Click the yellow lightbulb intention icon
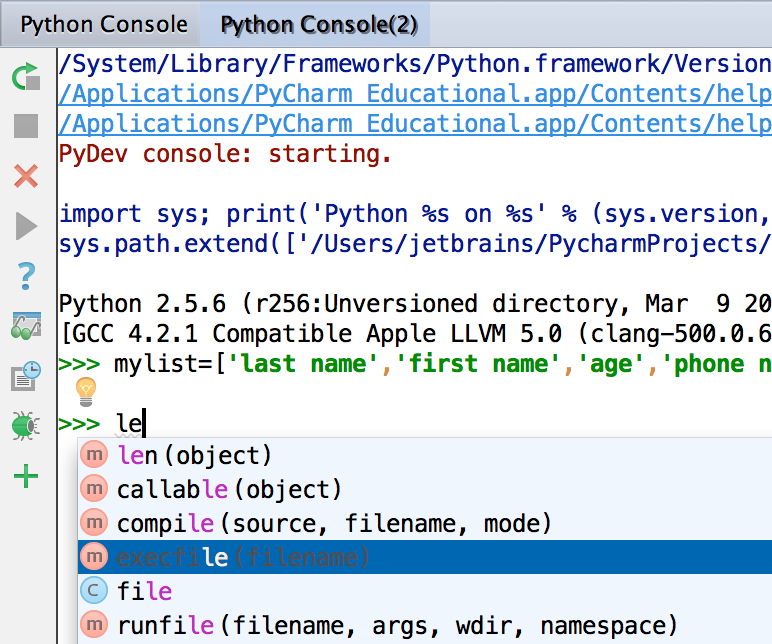772x644 pixels. point(86,392)
